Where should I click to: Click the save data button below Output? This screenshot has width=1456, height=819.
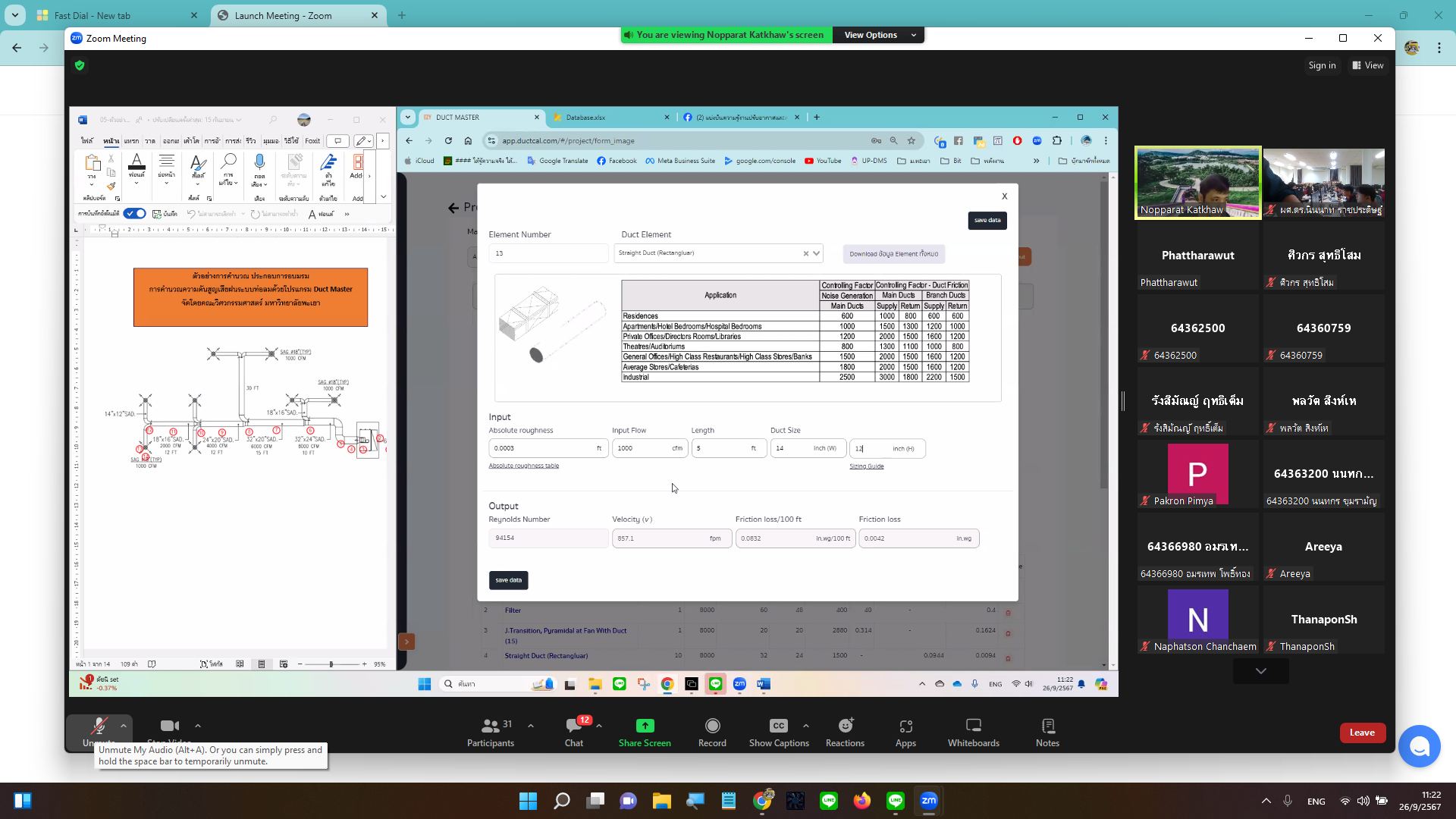tap(508, 580)
